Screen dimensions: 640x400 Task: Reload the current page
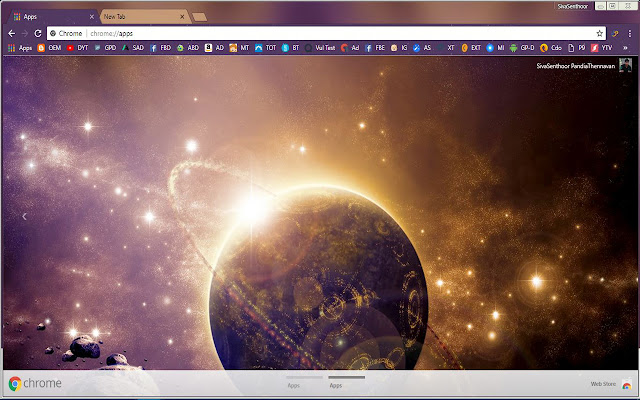pyautogui.click(x=38, y=33)
